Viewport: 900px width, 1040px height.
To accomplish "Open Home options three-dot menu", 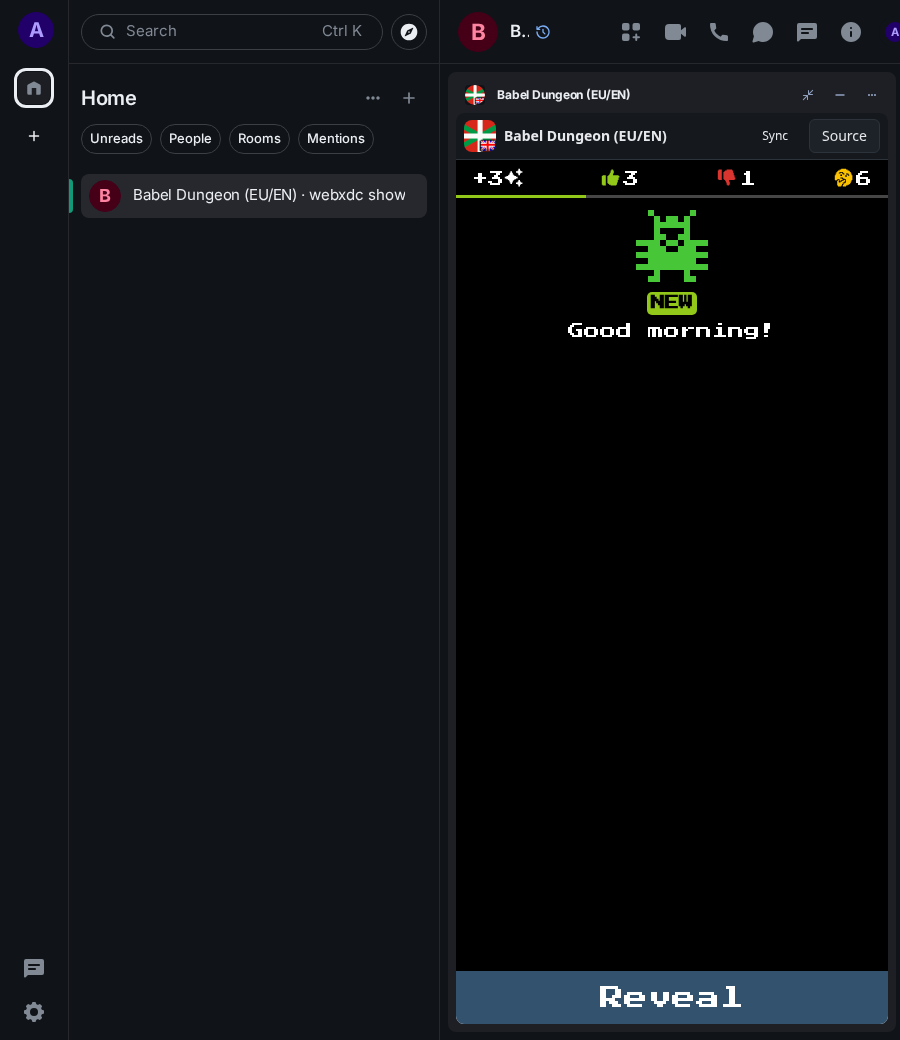I will click(373, 98).
